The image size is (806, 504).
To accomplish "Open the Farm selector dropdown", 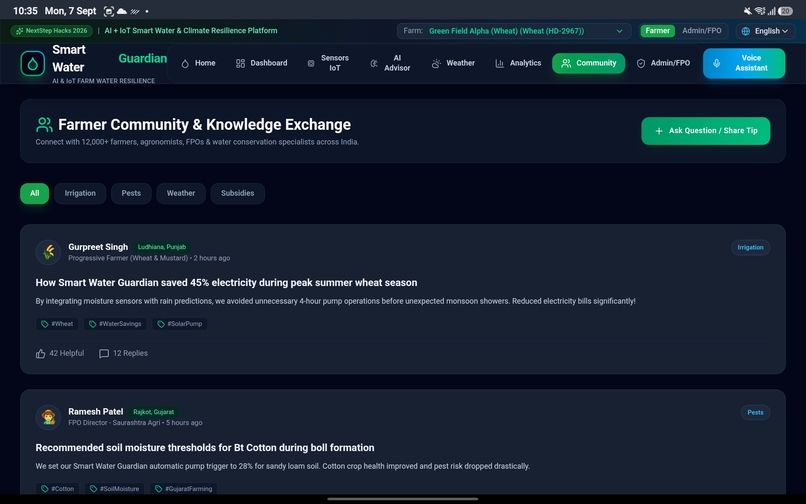I will 514,31.
